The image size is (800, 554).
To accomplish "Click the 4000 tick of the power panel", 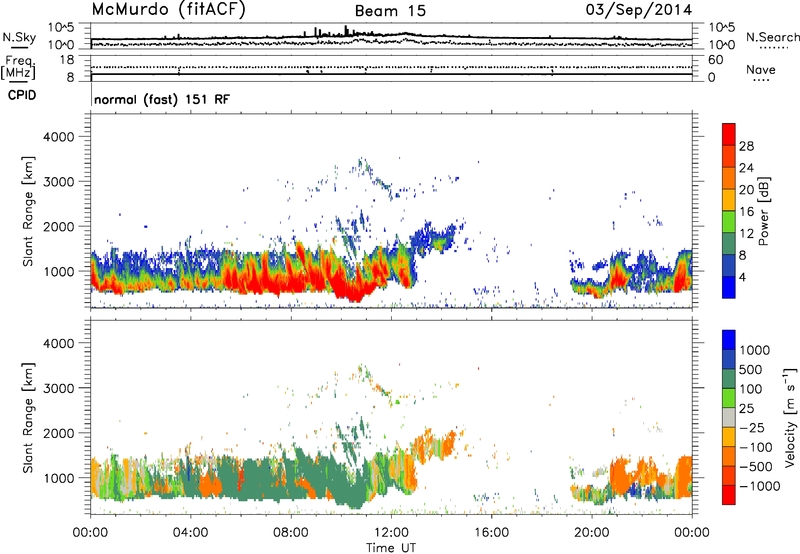I will tap(58, 137).
